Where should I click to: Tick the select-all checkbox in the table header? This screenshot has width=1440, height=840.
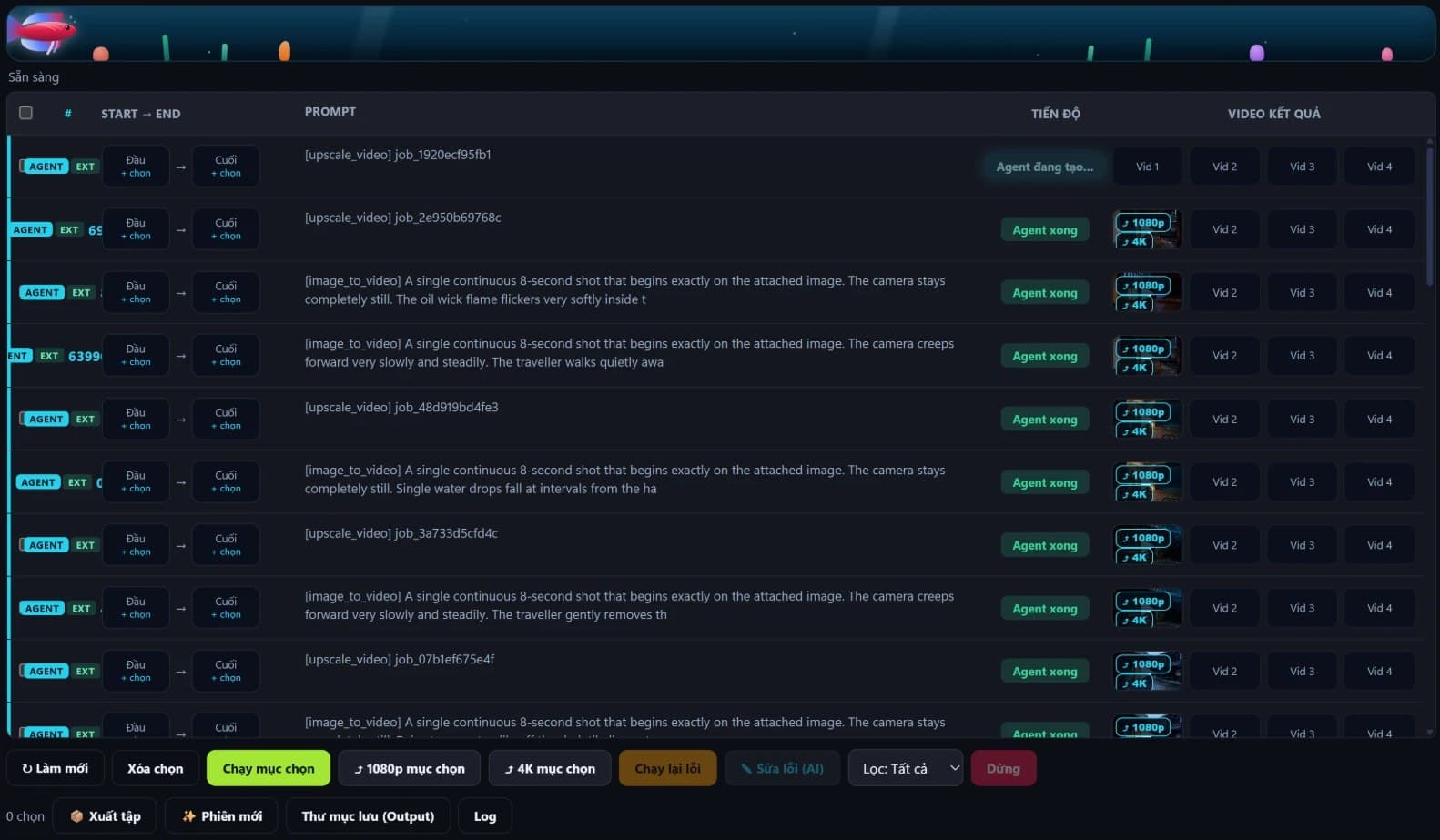(x=25, y=113)
